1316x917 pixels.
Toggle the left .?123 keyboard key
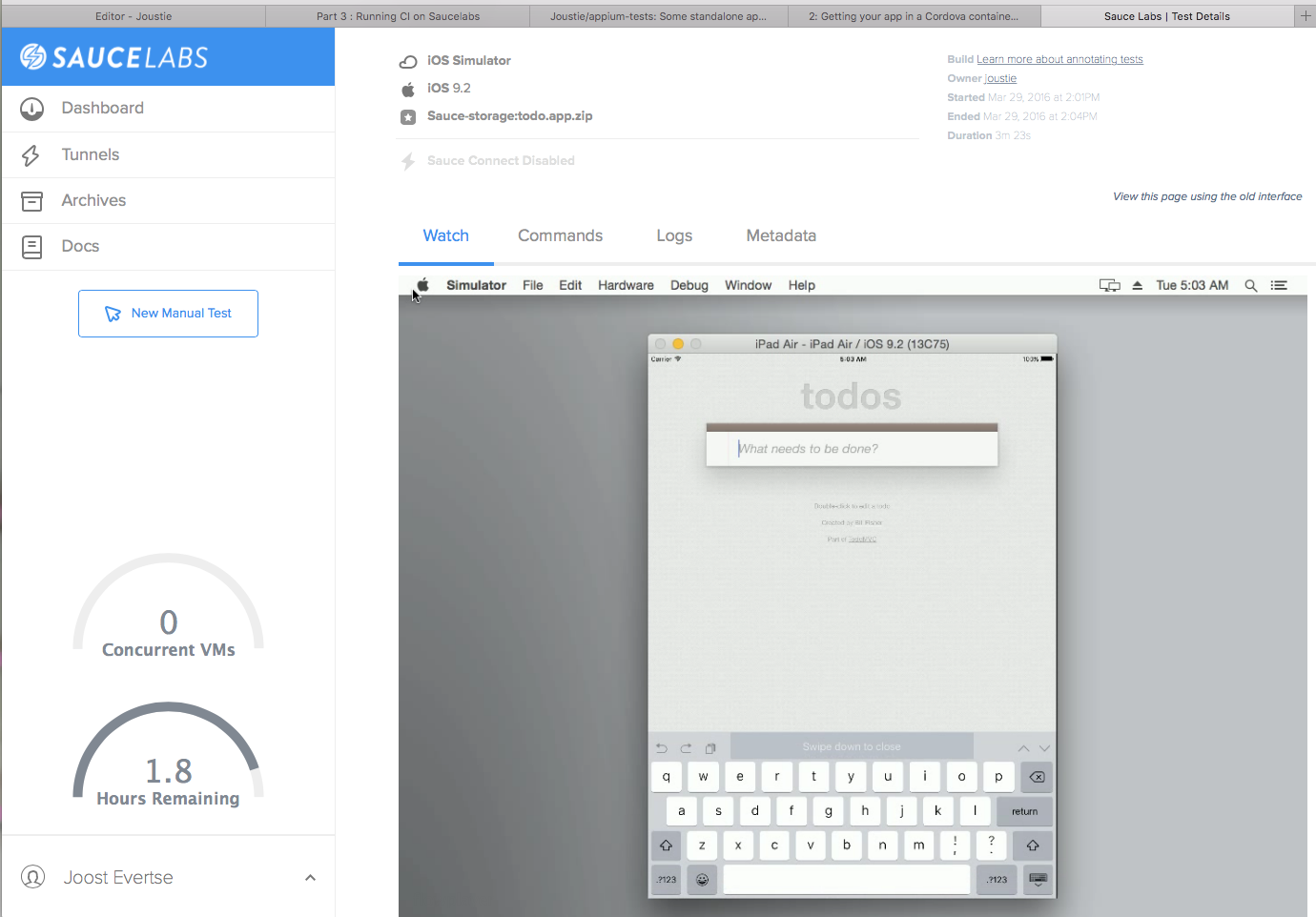click(x=667, y=880)
